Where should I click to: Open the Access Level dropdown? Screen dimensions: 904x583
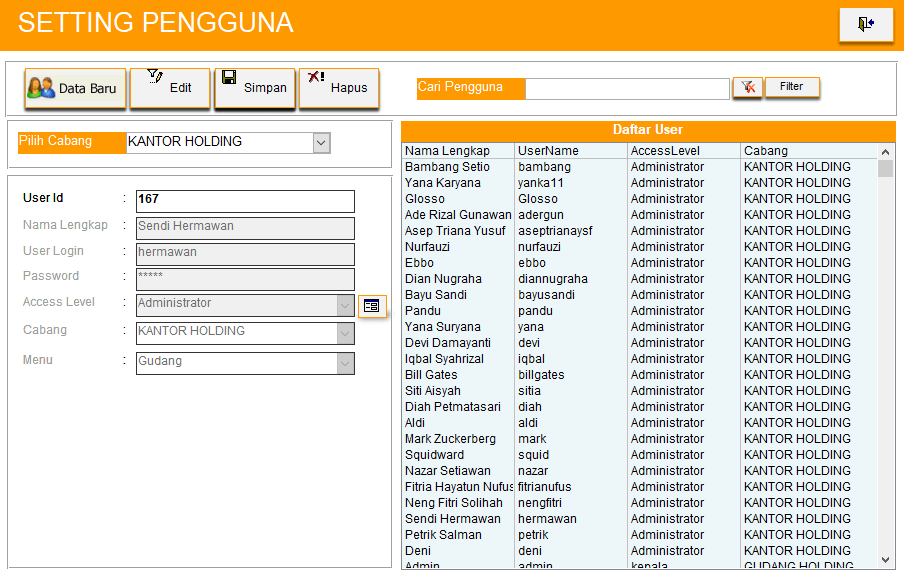coord(345,305)
